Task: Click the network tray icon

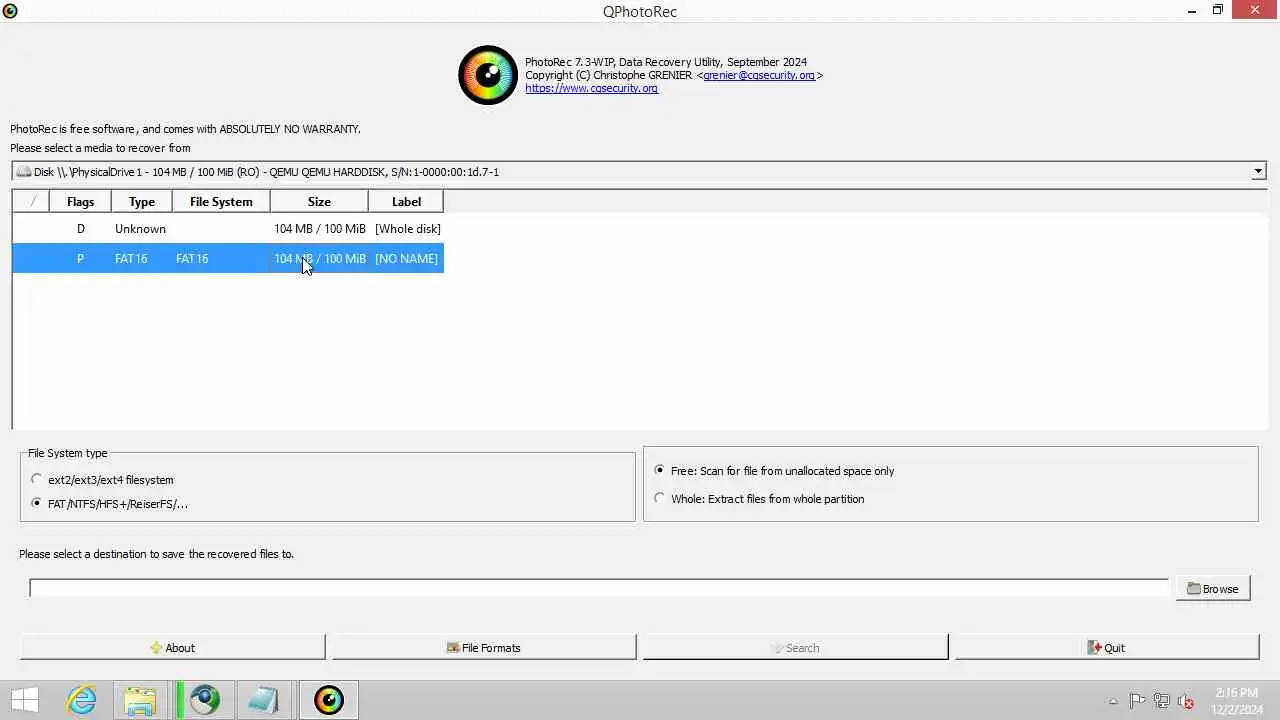Action: [x=1162, y=701]
